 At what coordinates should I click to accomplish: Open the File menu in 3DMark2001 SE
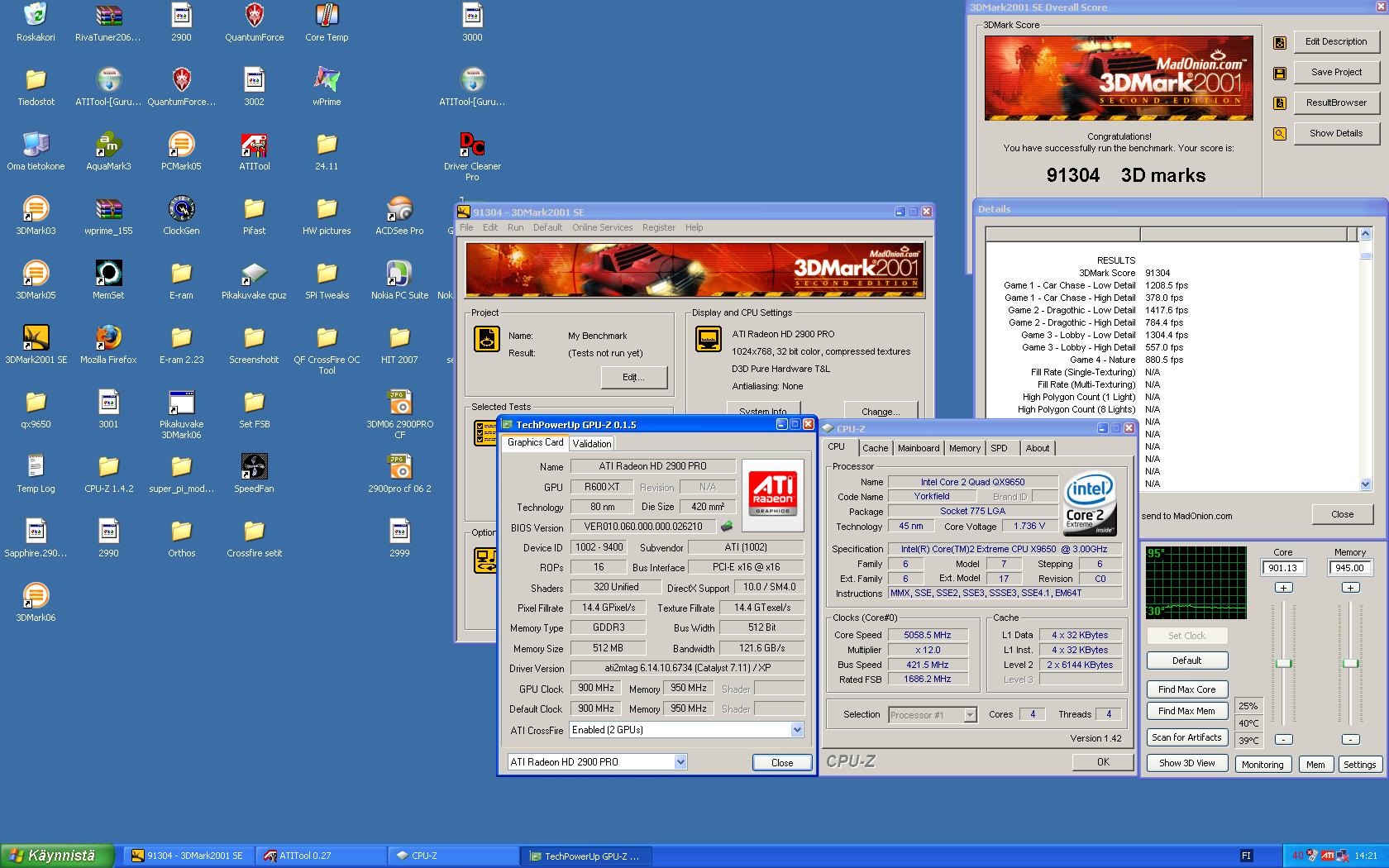[x=466, y=227]
